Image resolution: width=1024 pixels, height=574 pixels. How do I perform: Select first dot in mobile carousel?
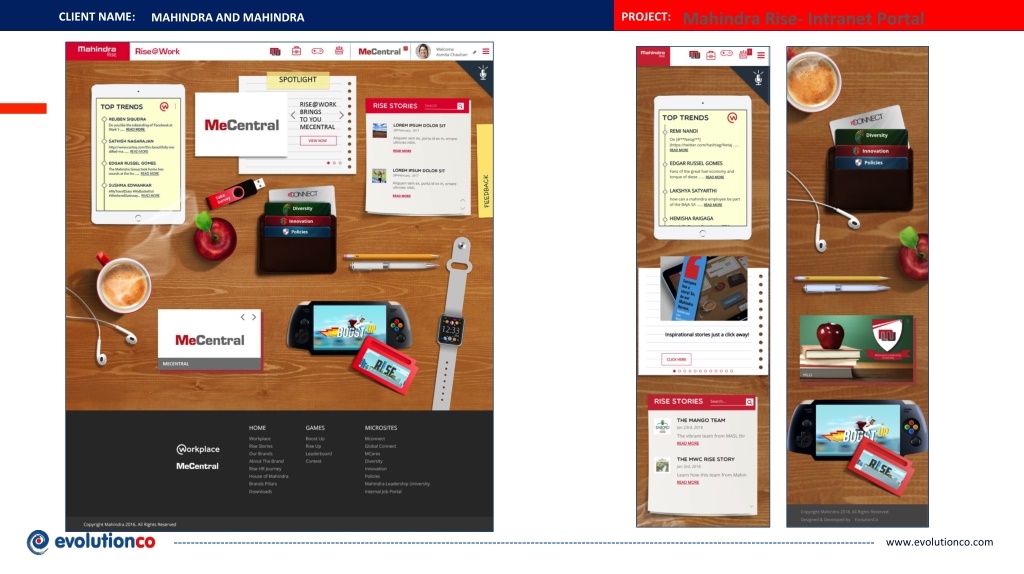click(x=674, y=371)
